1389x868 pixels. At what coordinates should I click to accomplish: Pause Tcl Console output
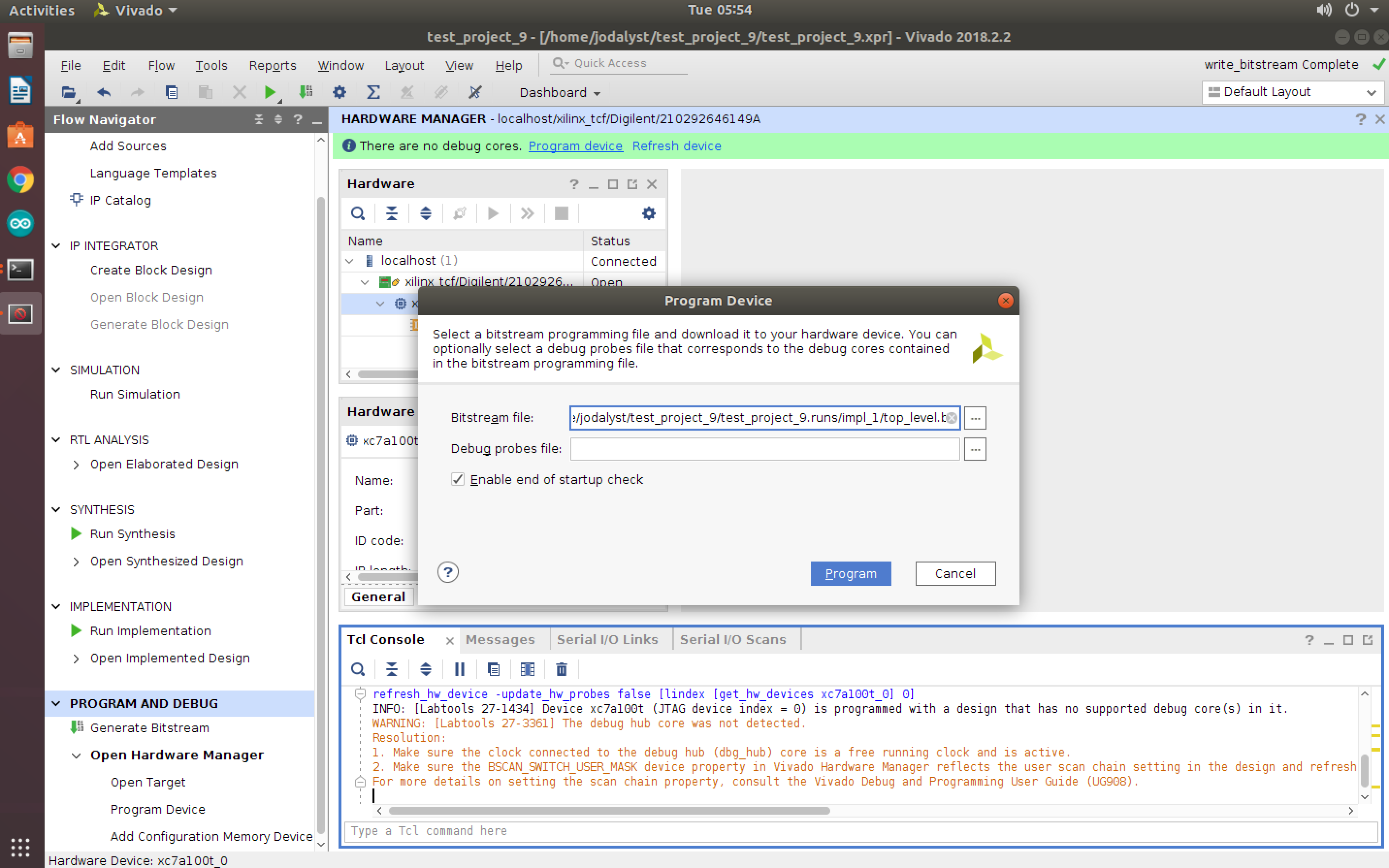(x=459, y=669)
